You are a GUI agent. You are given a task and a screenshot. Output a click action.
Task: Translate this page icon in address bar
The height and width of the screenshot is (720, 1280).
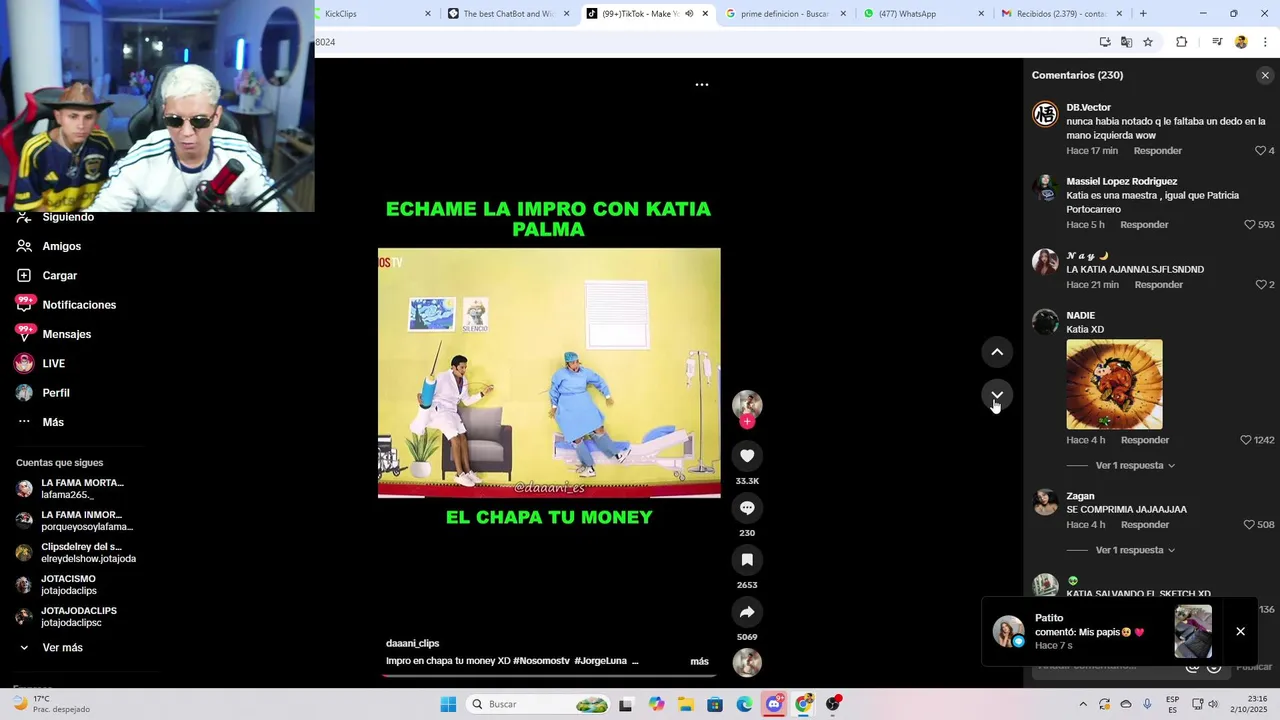pyautogui.click(x=1126, y=42)
